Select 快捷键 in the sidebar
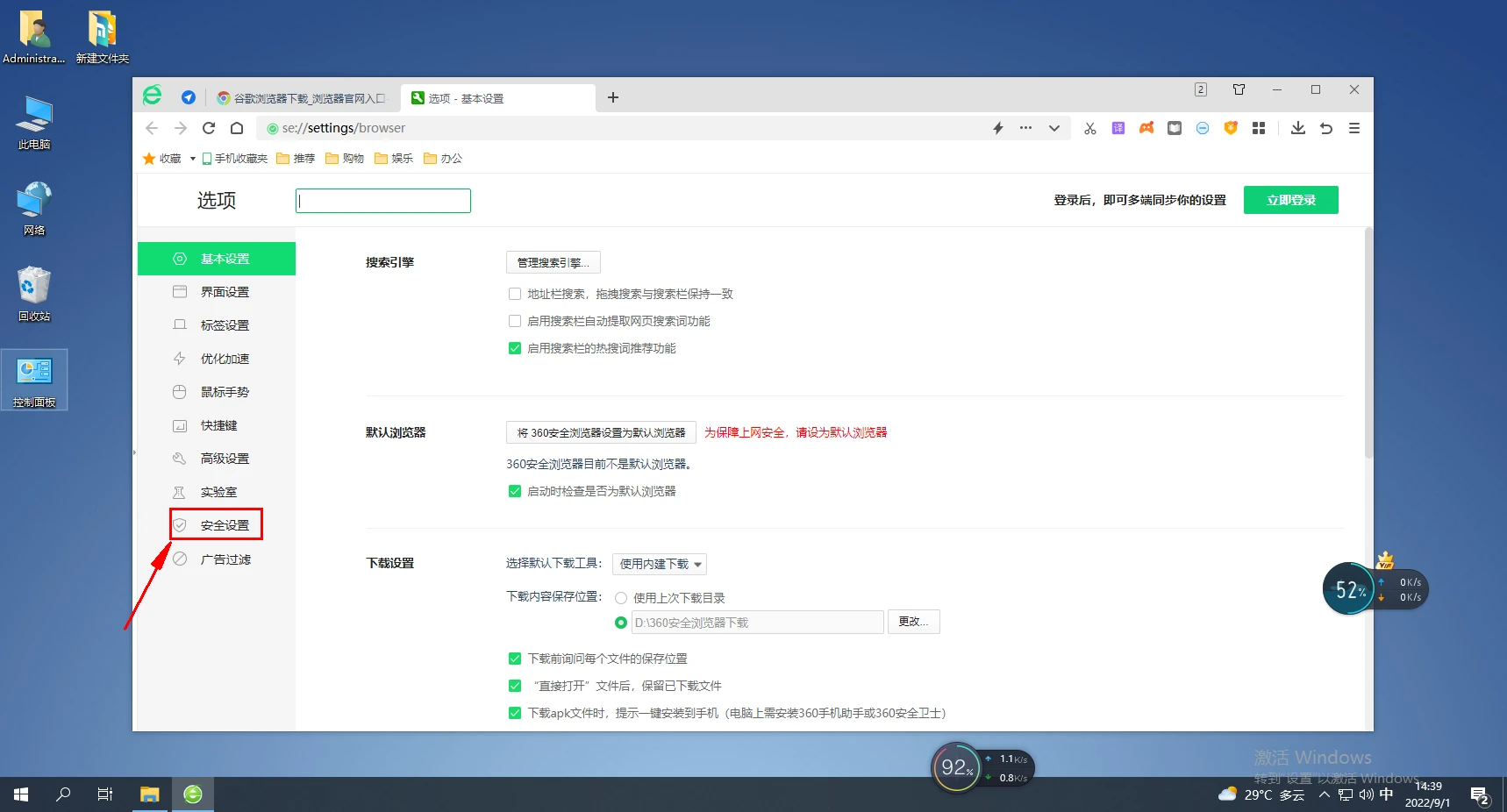This screenshot has height=812, width=1507. click(x=217, y=425)
